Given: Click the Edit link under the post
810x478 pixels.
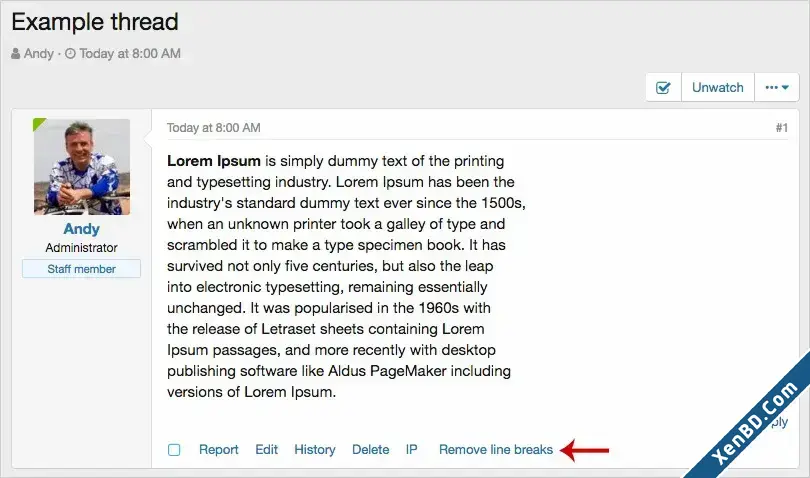Looking at the screenshot, I should (x=267, y=450).
